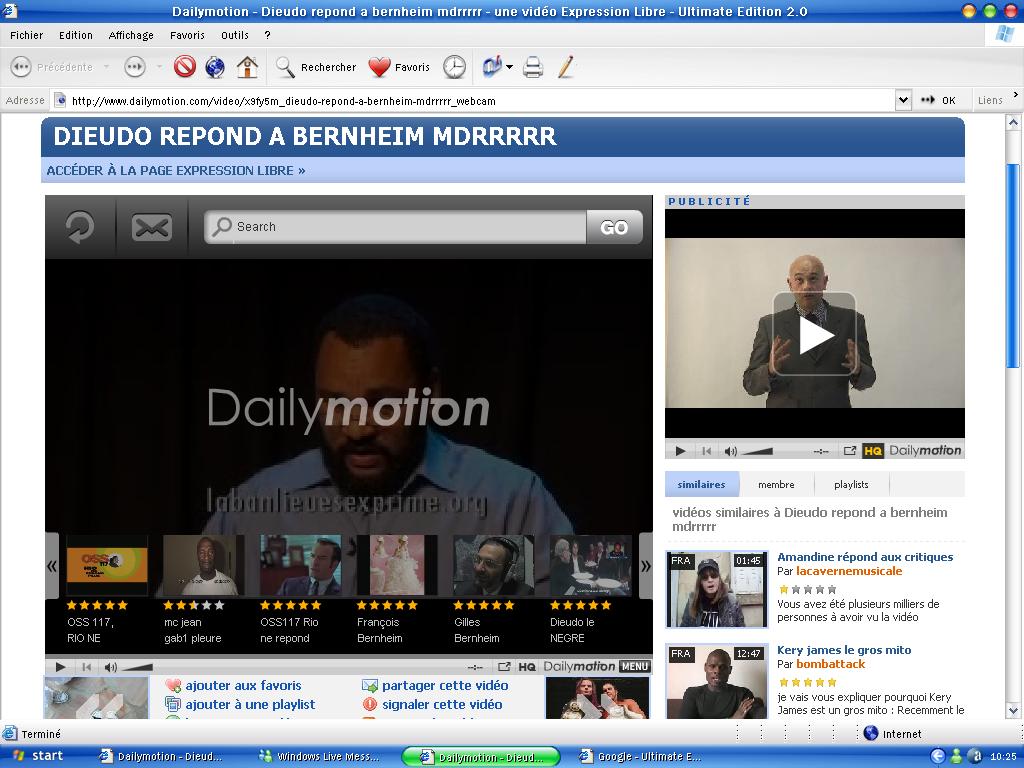Screen dimensions: 1024x768
Task: Play the main video using bottom play button
Action: click(61, 667)
